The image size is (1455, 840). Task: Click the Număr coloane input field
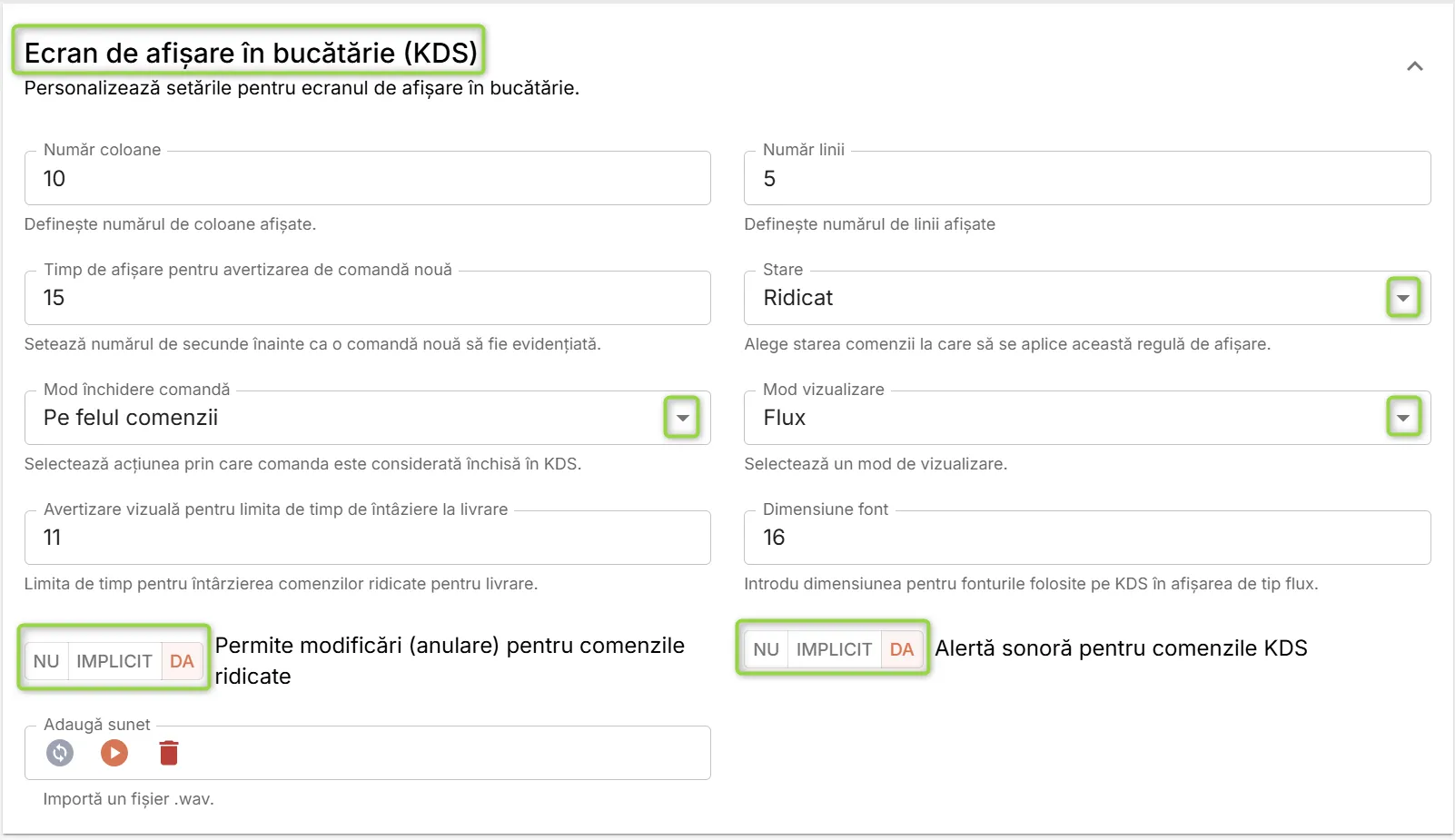367,178
